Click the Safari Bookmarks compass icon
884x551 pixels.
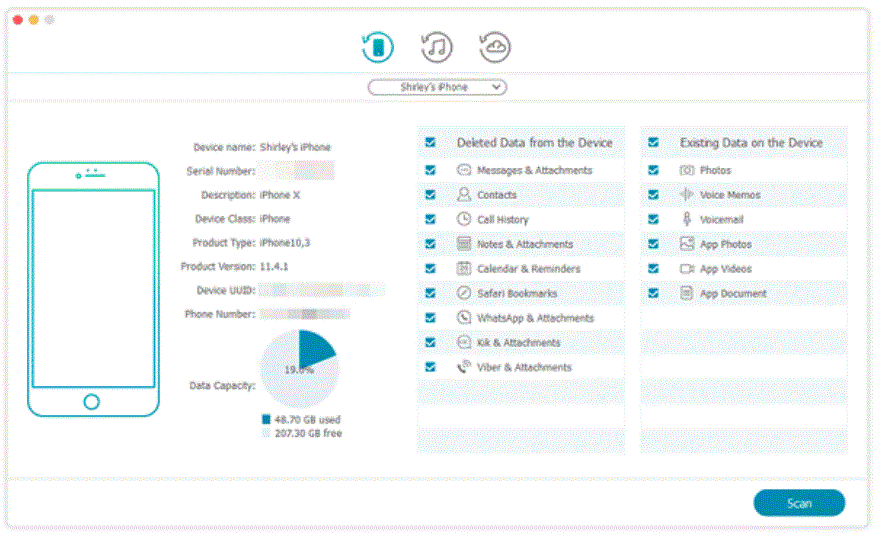point(463,293)
